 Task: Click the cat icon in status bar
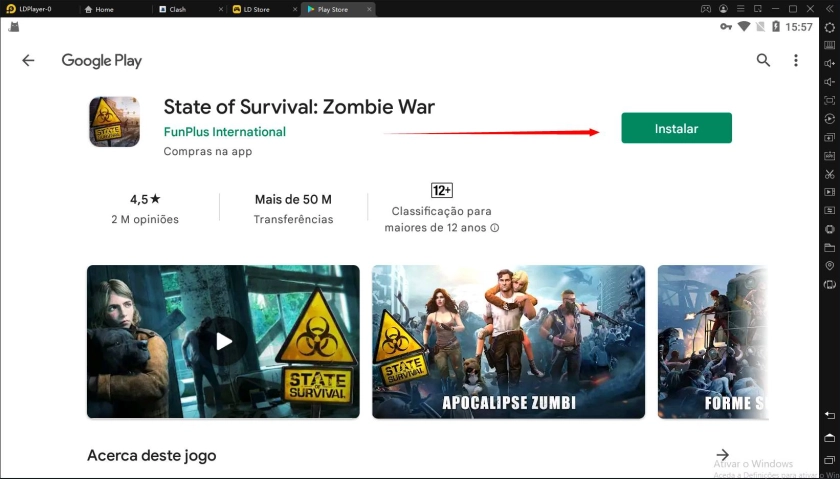[14, 26]
